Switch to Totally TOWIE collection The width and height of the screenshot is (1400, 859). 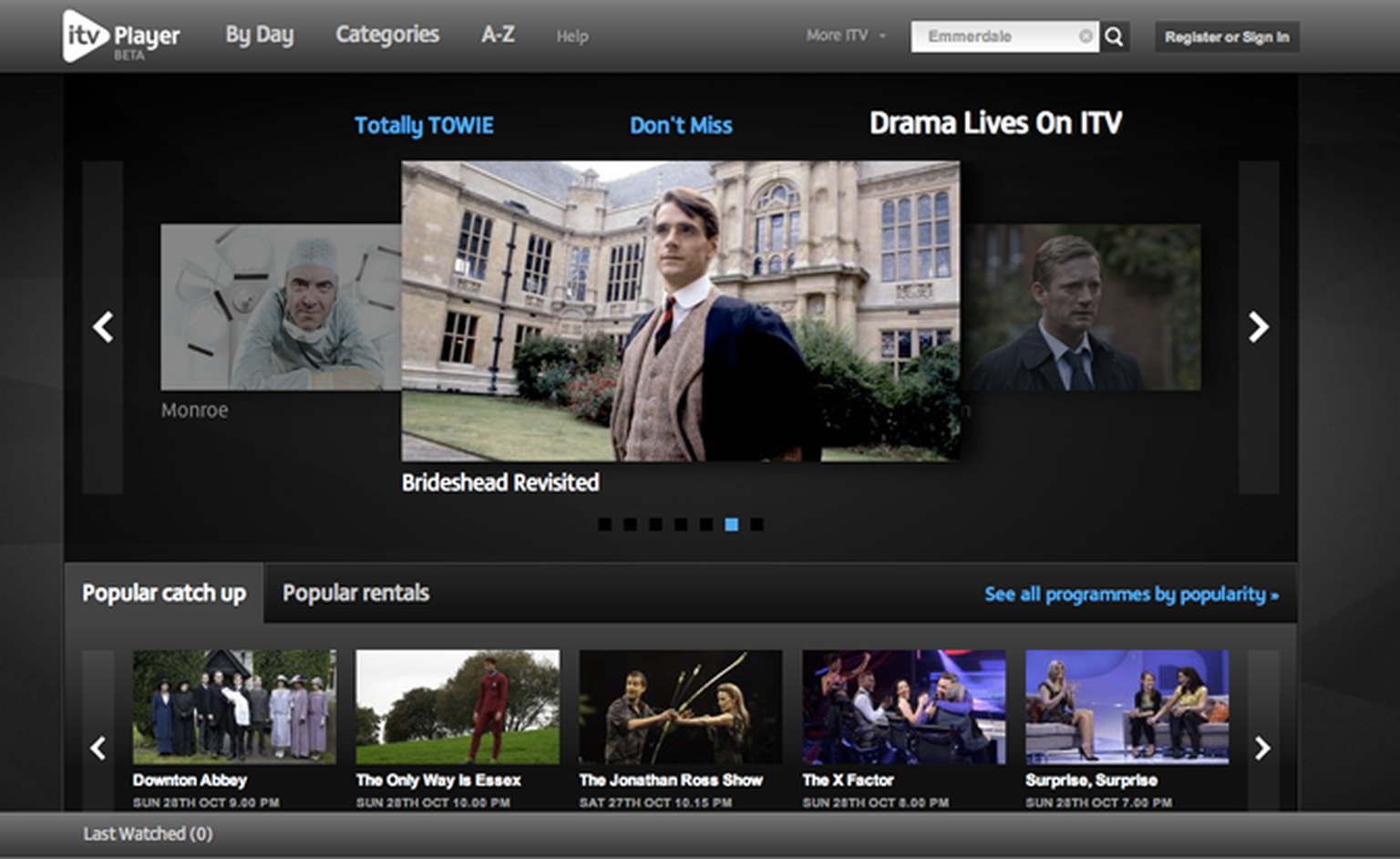coord(424,126)
